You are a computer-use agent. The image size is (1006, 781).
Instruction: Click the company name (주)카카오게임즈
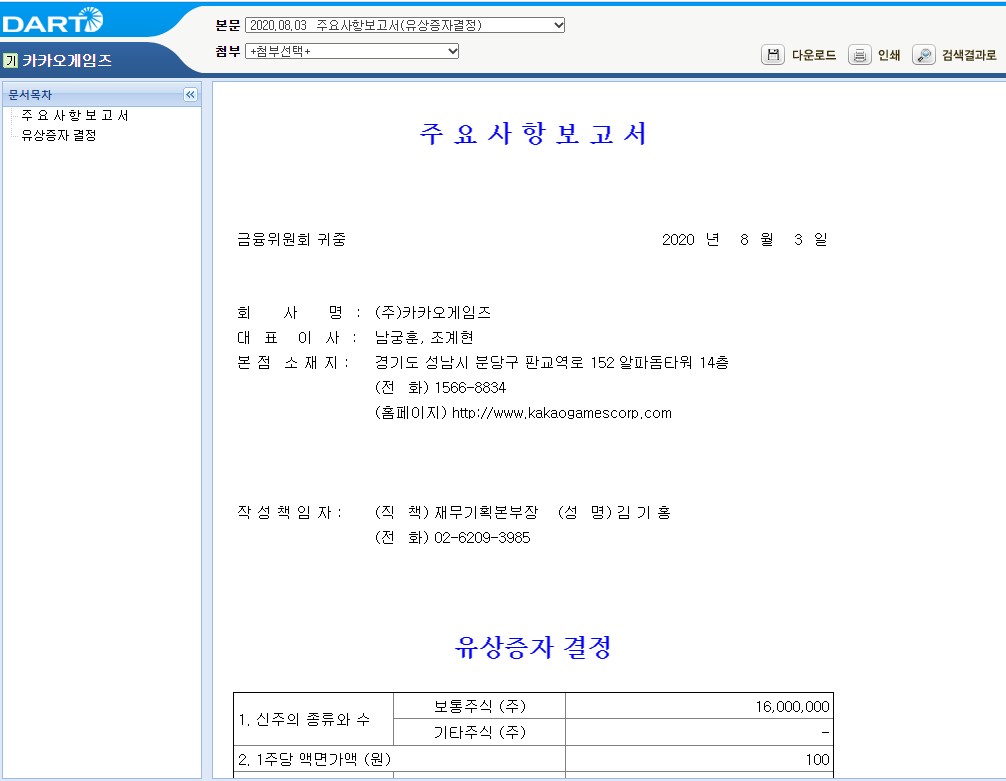pyautogui.click(x=433, y=313)
